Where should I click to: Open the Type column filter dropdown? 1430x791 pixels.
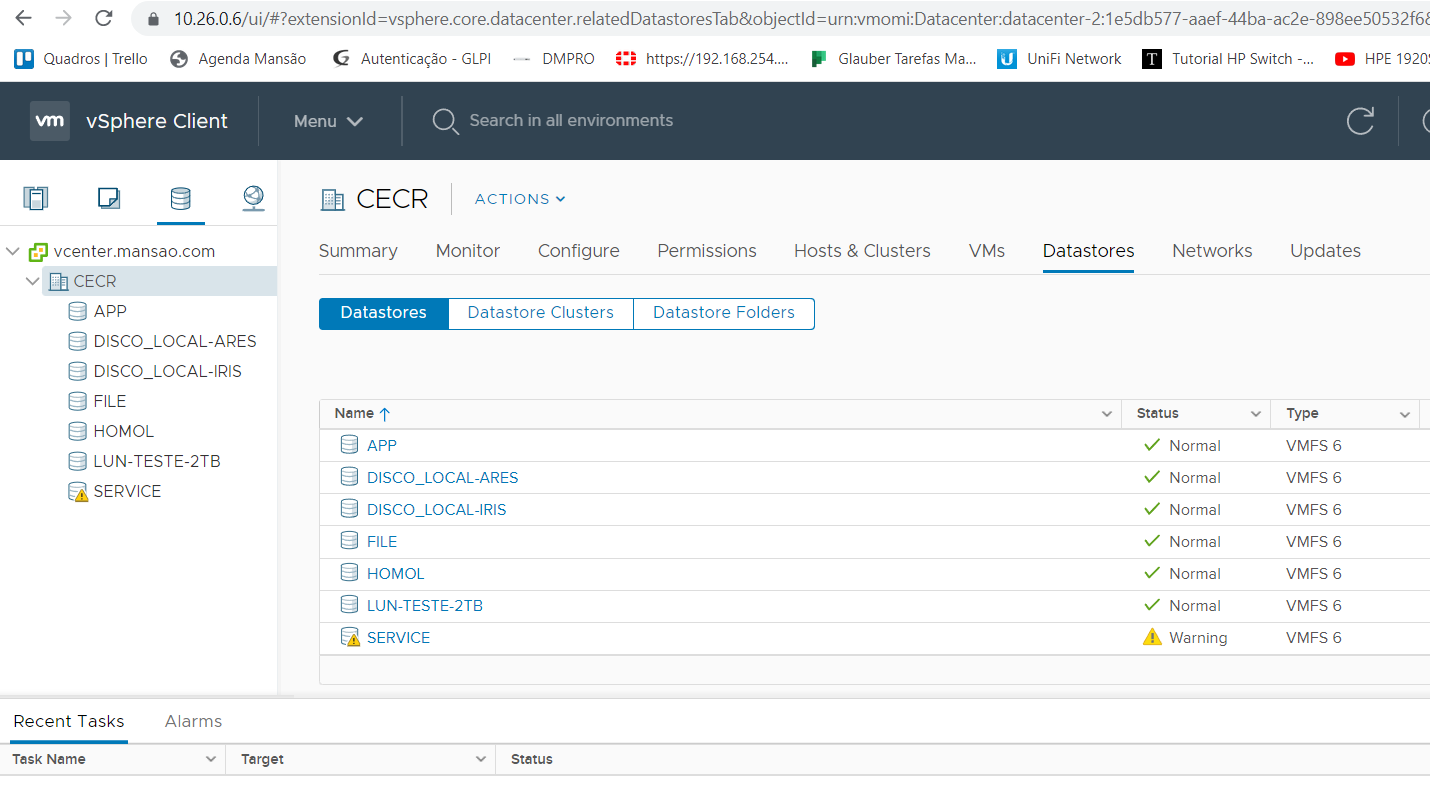coord(1405,414)
